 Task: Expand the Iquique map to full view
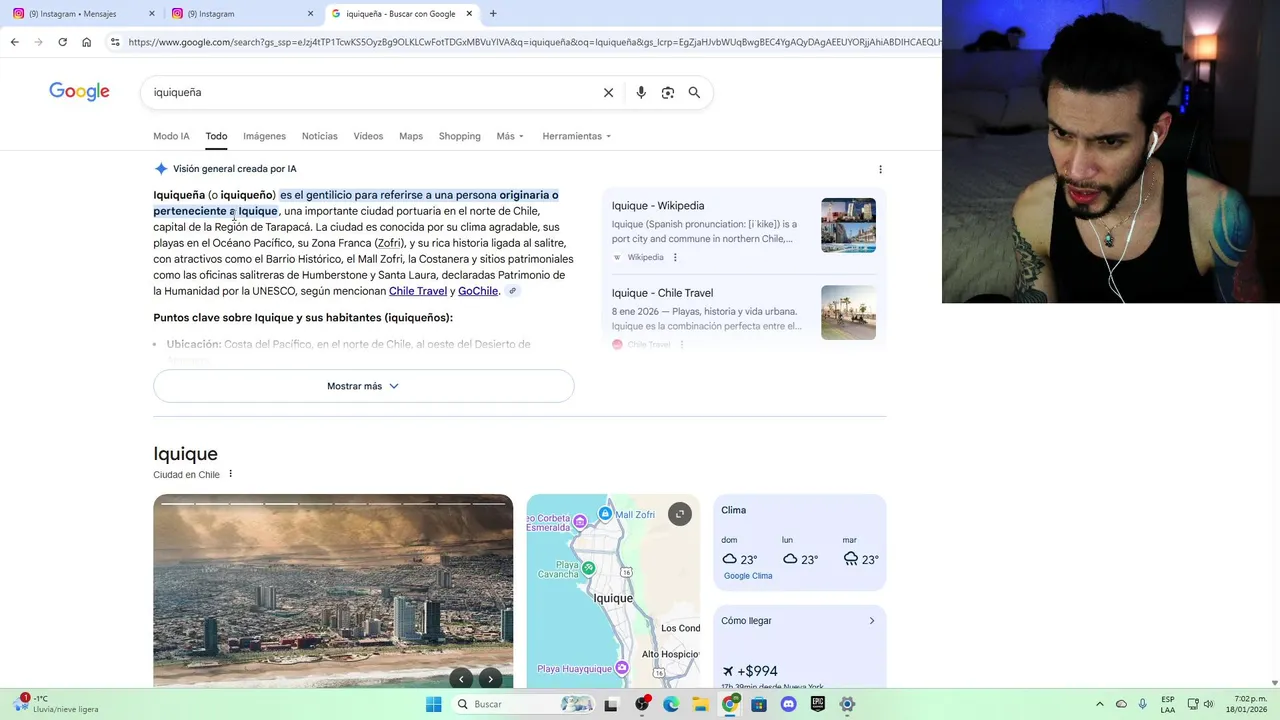[x=679, y=514]
